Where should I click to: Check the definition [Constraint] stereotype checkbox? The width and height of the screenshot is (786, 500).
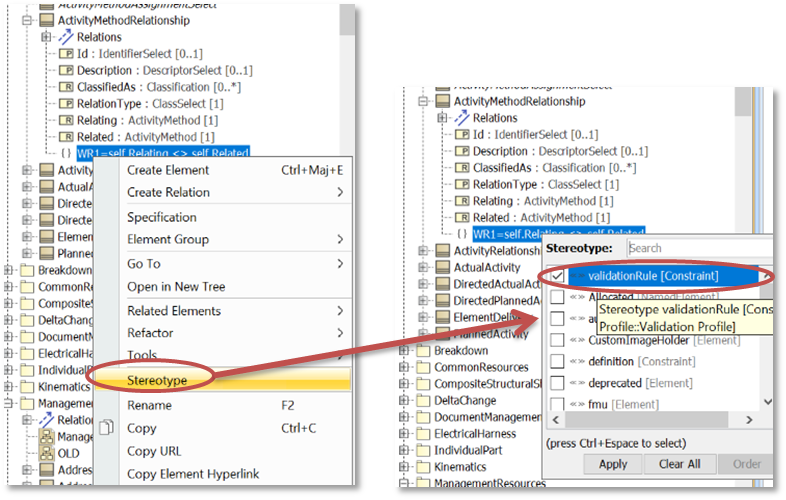coord(557,360)
